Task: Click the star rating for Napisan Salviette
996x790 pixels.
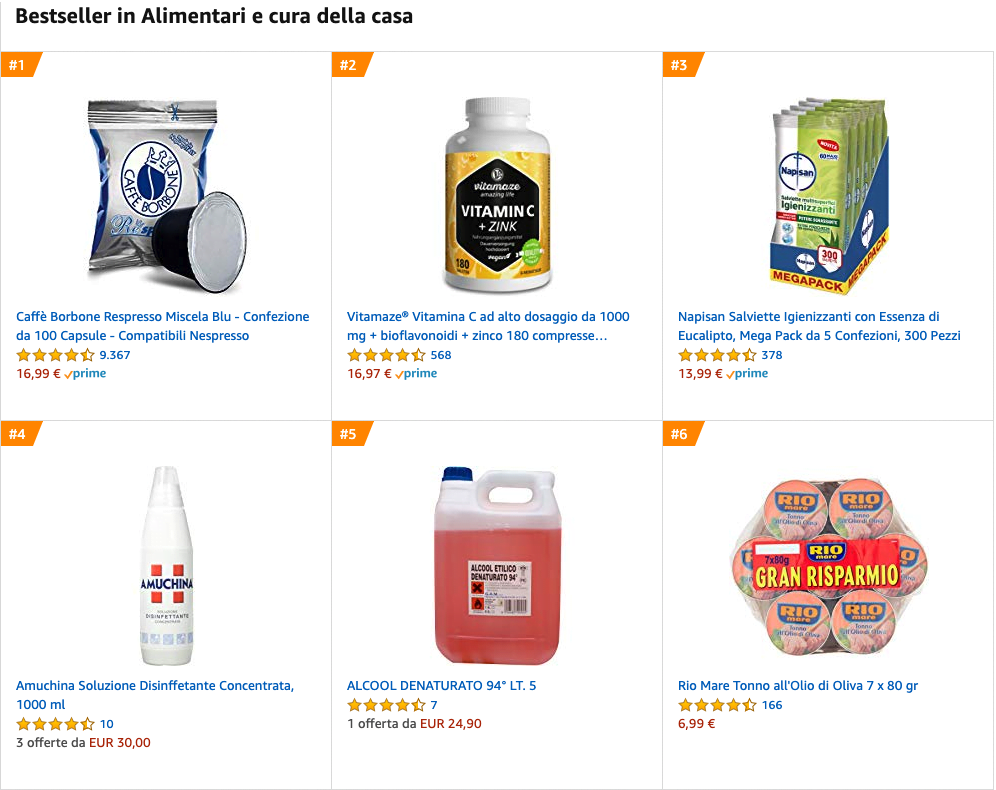Action: tap(717, 355)
